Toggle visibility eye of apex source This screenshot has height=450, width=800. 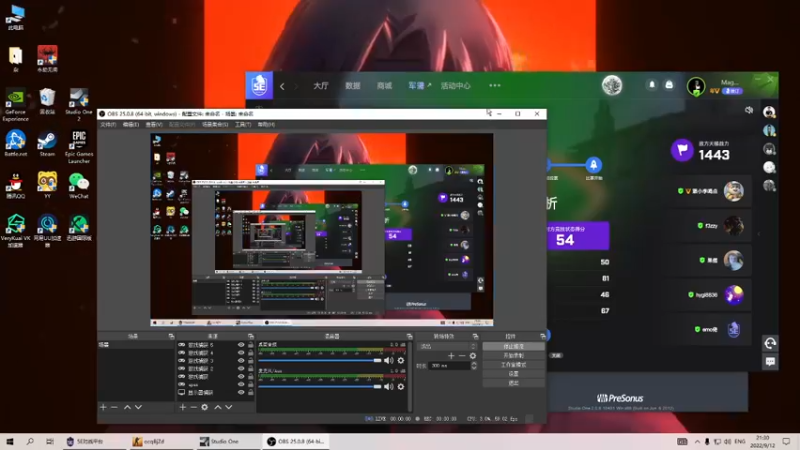point(241,384)
